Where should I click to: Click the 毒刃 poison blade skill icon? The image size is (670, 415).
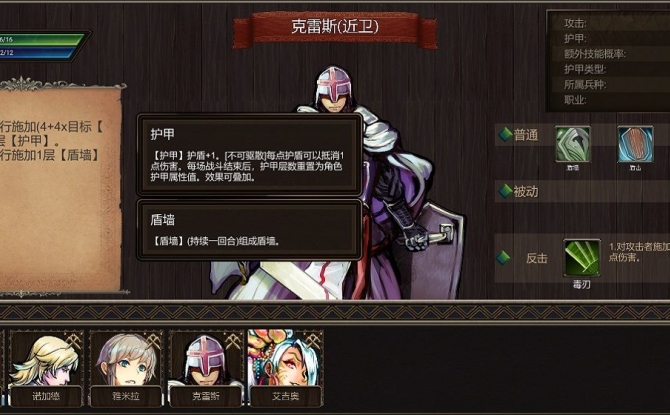tap(582, 258)
